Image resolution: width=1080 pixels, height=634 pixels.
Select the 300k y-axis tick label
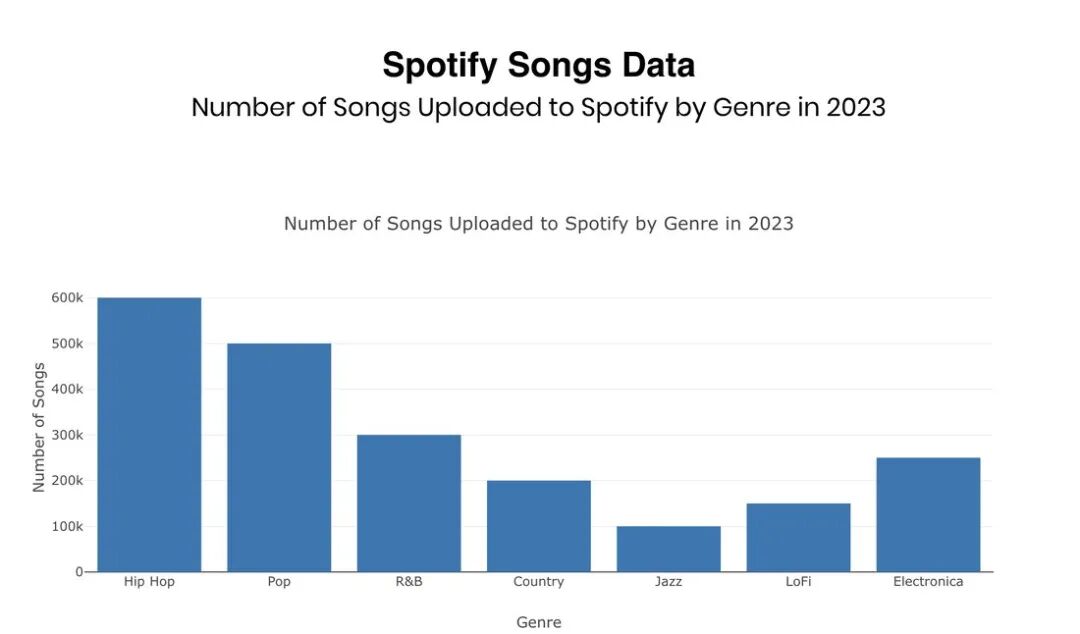pyautogui.click(x=67, y=435)
